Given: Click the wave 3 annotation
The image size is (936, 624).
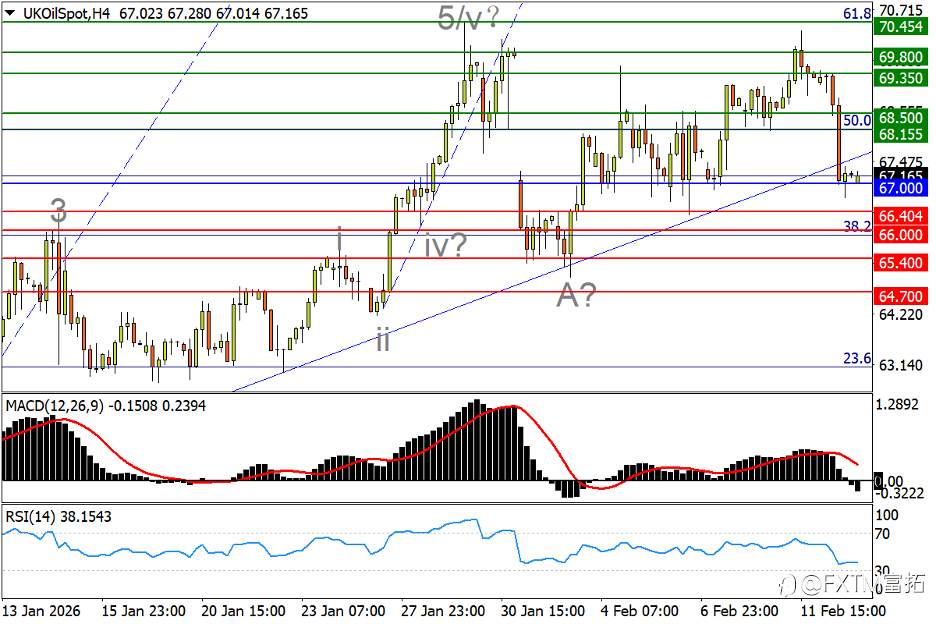Looking at the screenshot, I should [x=58, y=210].
